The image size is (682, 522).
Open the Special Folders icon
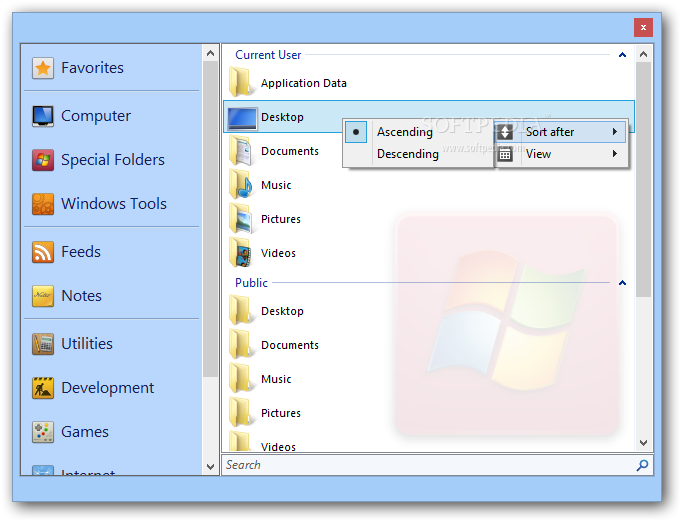[43, 160]
